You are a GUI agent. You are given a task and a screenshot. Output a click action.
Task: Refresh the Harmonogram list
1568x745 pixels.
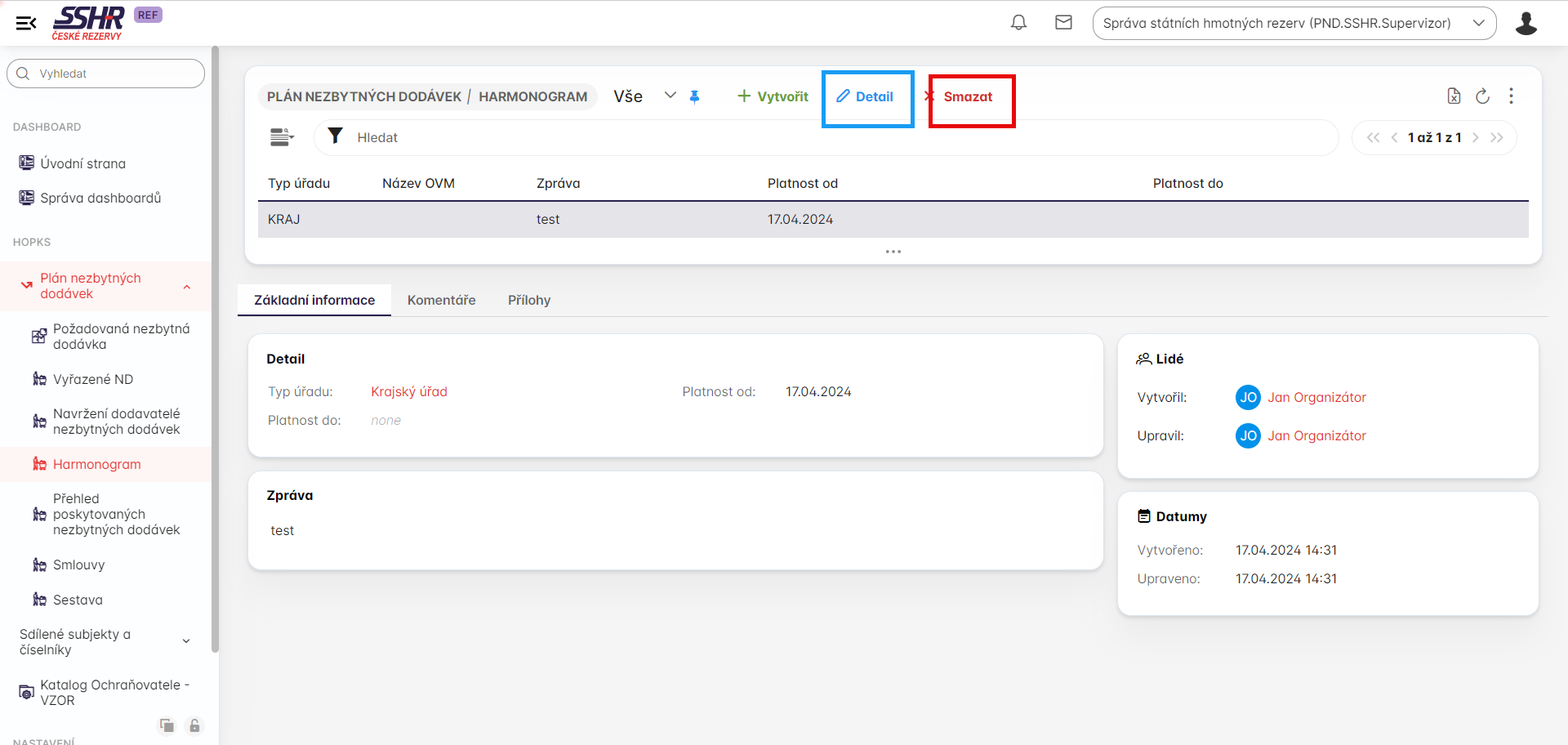click(x=1482, y=96)
